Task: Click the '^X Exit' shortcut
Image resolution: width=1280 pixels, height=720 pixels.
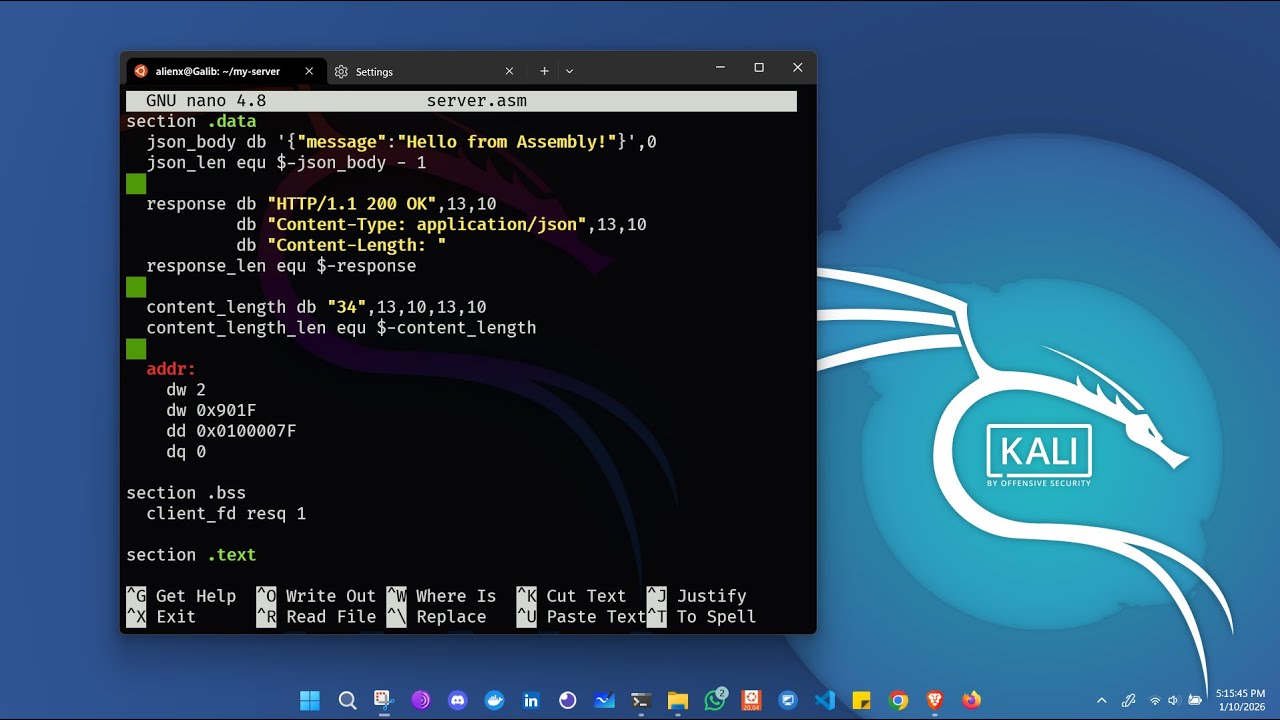Action: click(x=161, y=617)
